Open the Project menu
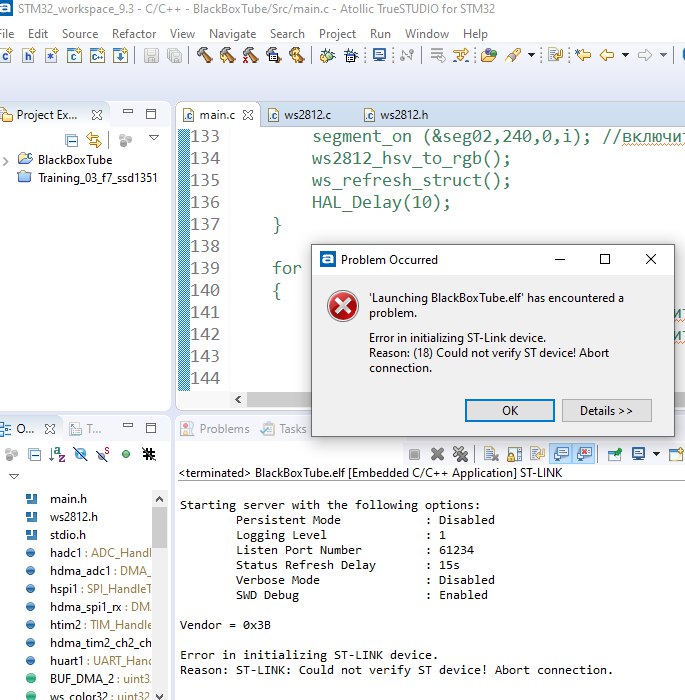 pos(337,34)
